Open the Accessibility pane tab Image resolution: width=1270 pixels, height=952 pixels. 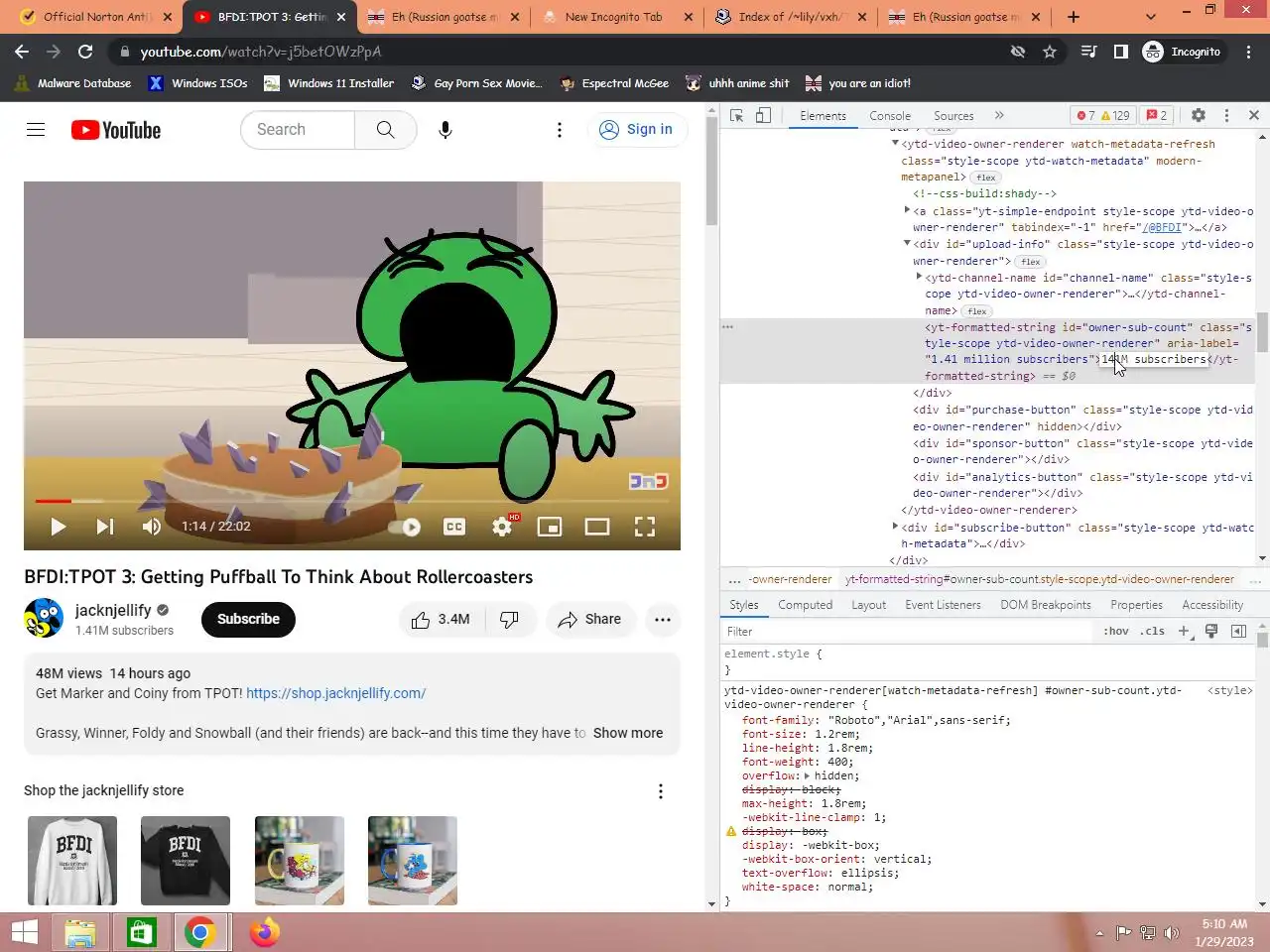coord(1212,605)
